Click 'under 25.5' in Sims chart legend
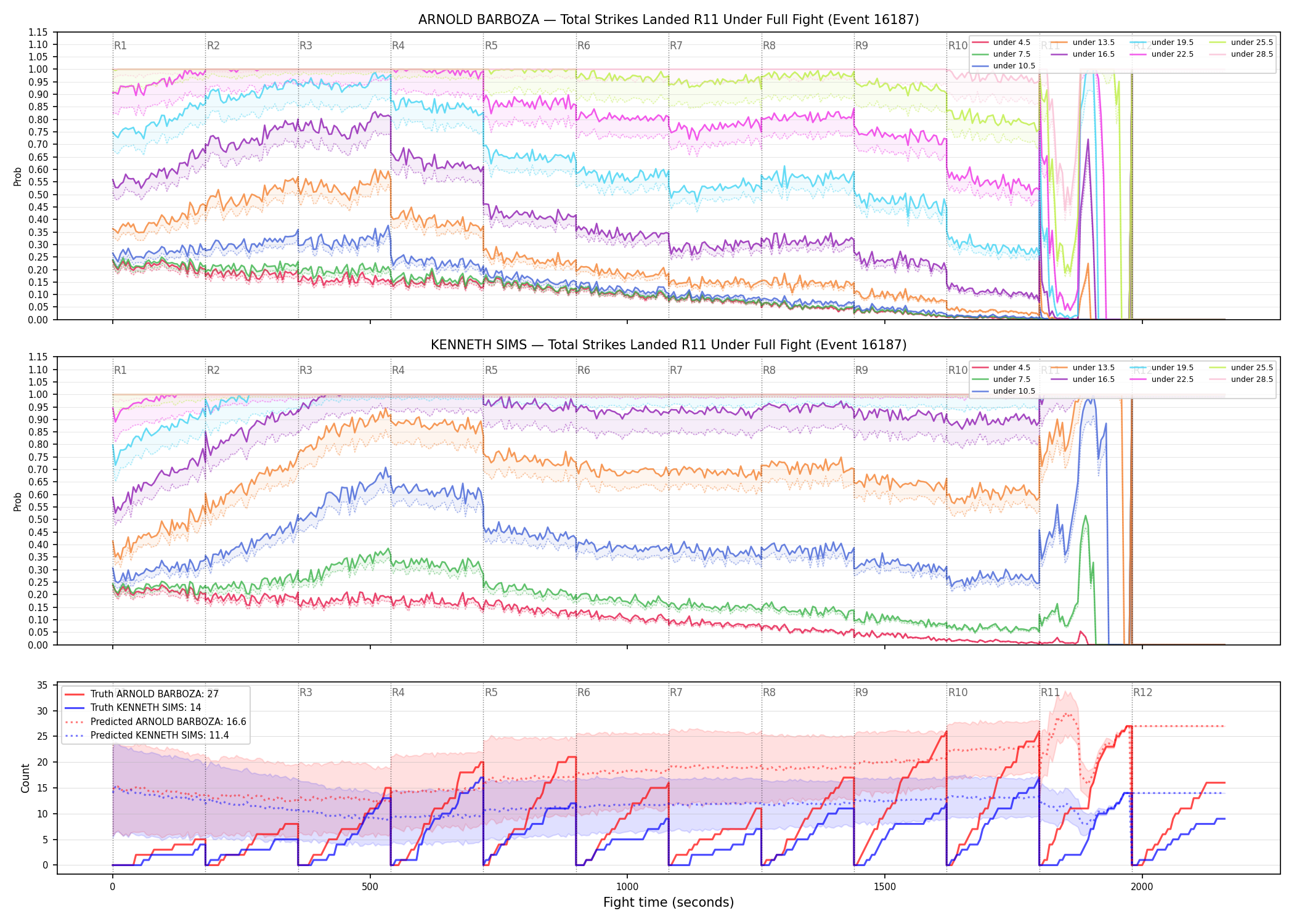 pos(1251,368)
